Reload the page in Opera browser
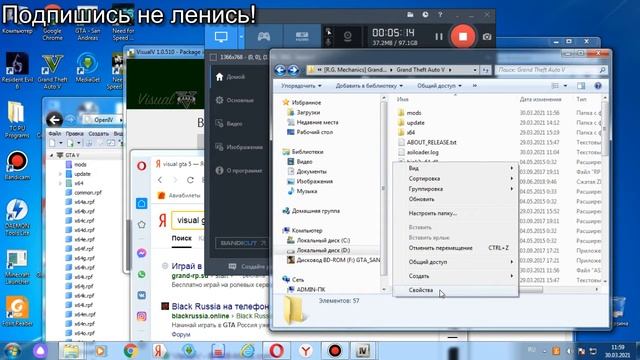This screenshot has height=360, width=640. coord(190,180)
